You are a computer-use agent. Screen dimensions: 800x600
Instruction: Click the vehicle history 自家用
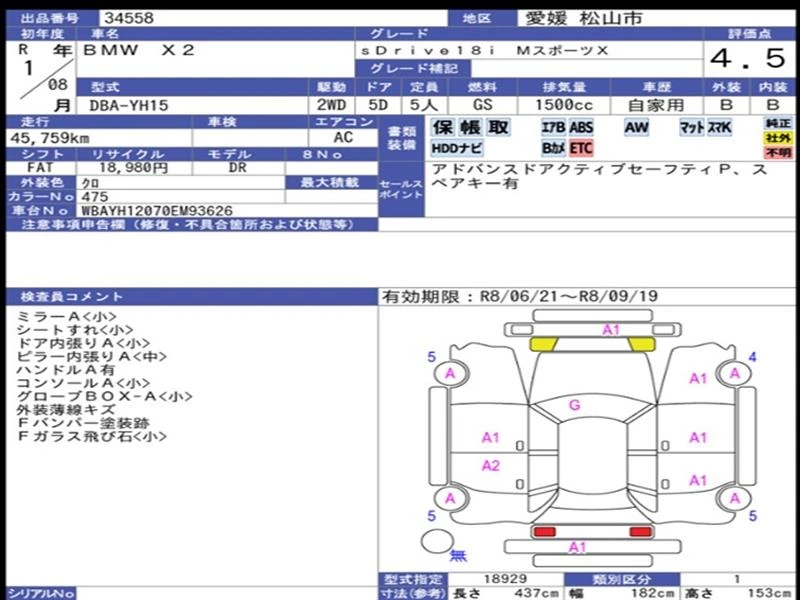click(656, 105)
